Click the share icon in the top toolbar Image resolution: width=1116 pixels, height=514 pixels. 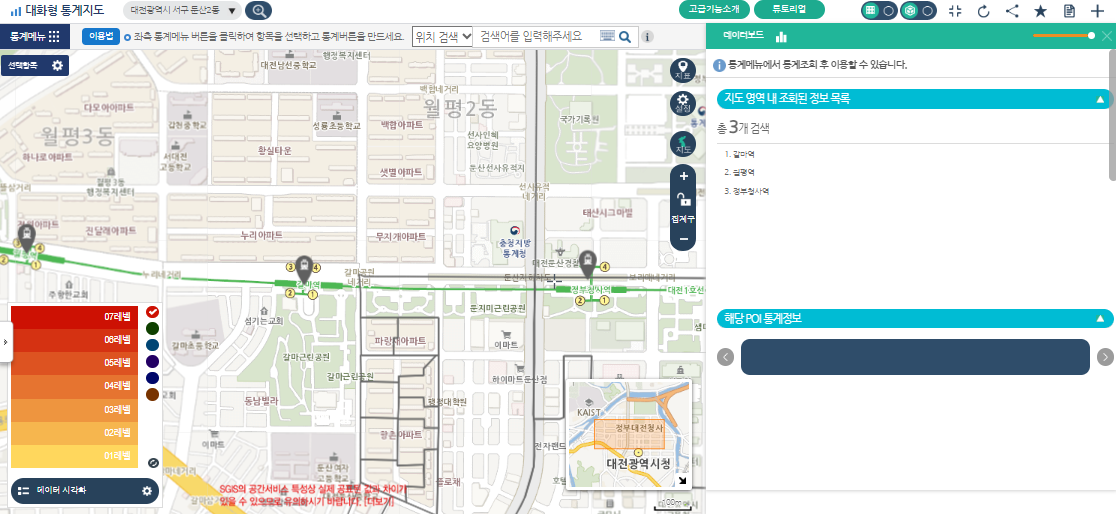[1012, 11]
